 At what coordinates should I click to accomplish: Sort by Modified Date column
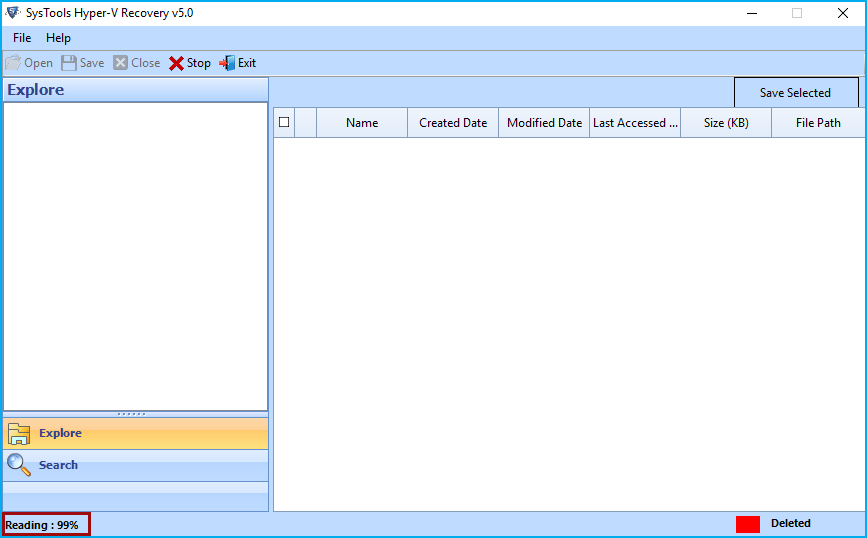click(544, 123)
